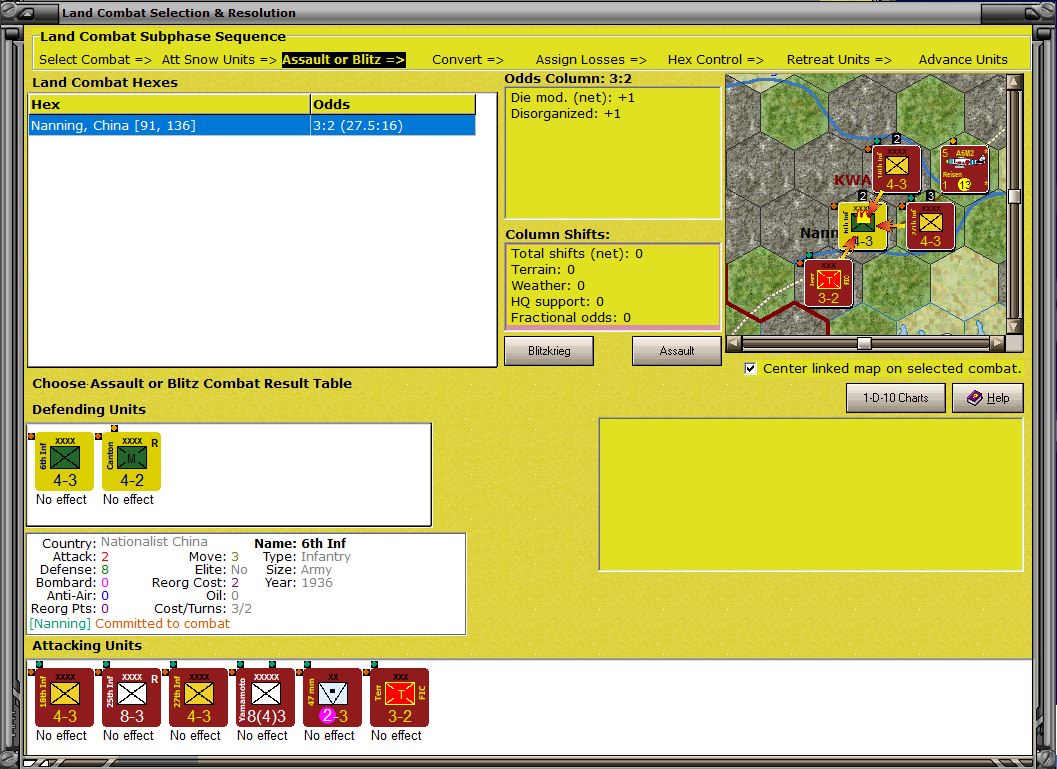Open Help for land combat
The image size is (1057, 769).
click(988, 398)
